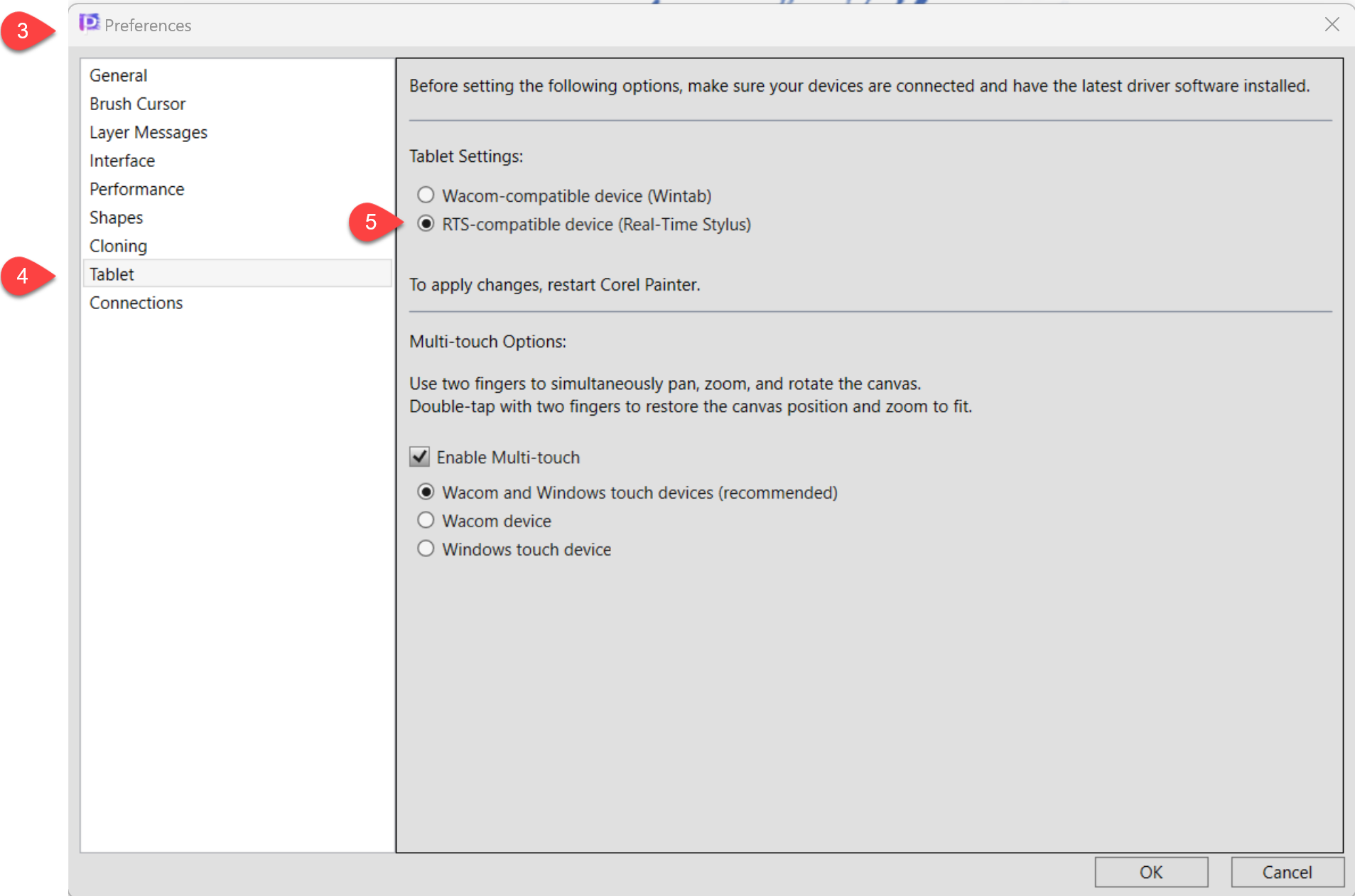Image resolution: width=1355 pixels, height=896 pixels.
Task: Click the Preferences window title text
Action: 148,26
